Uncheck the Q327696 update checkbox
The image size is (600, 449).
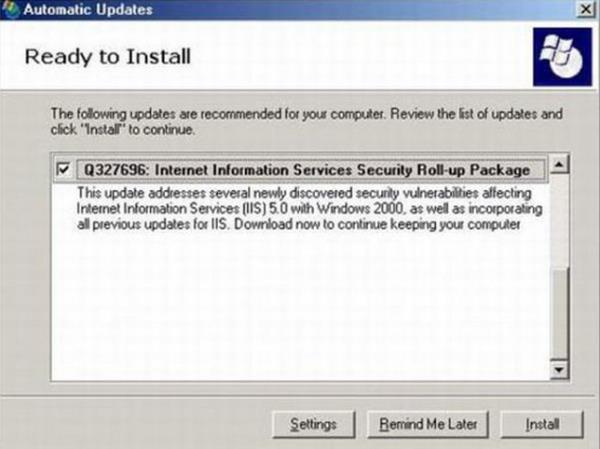(x=65, y=169)
